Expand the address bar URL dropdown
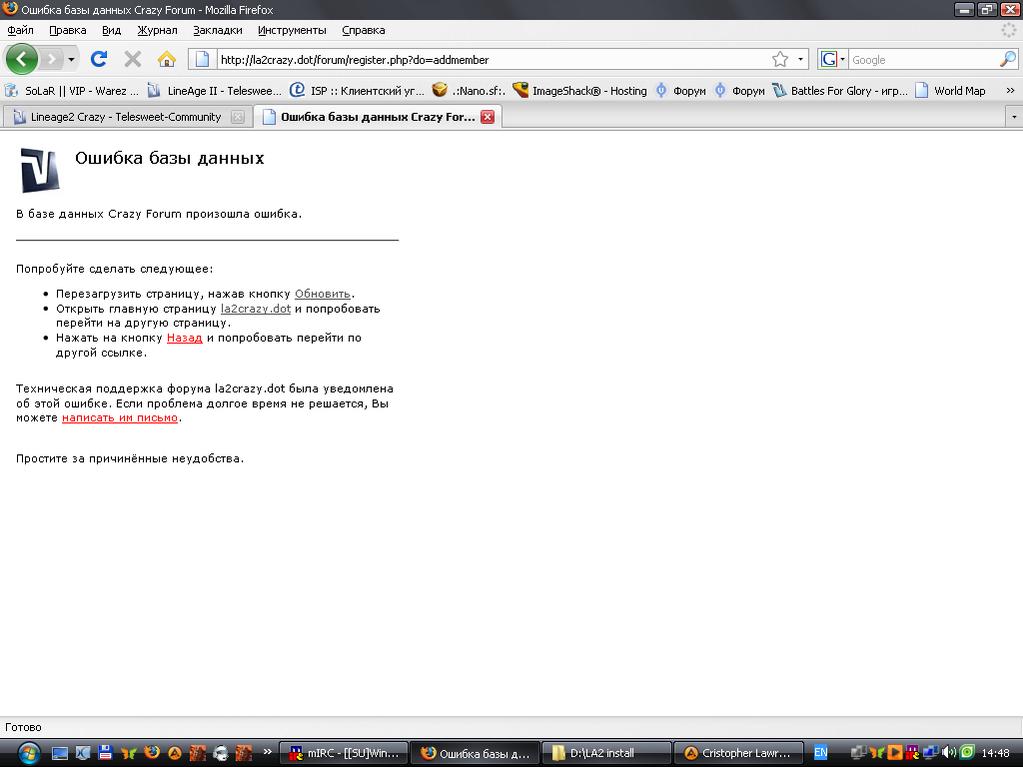 (x=801, y=60)
